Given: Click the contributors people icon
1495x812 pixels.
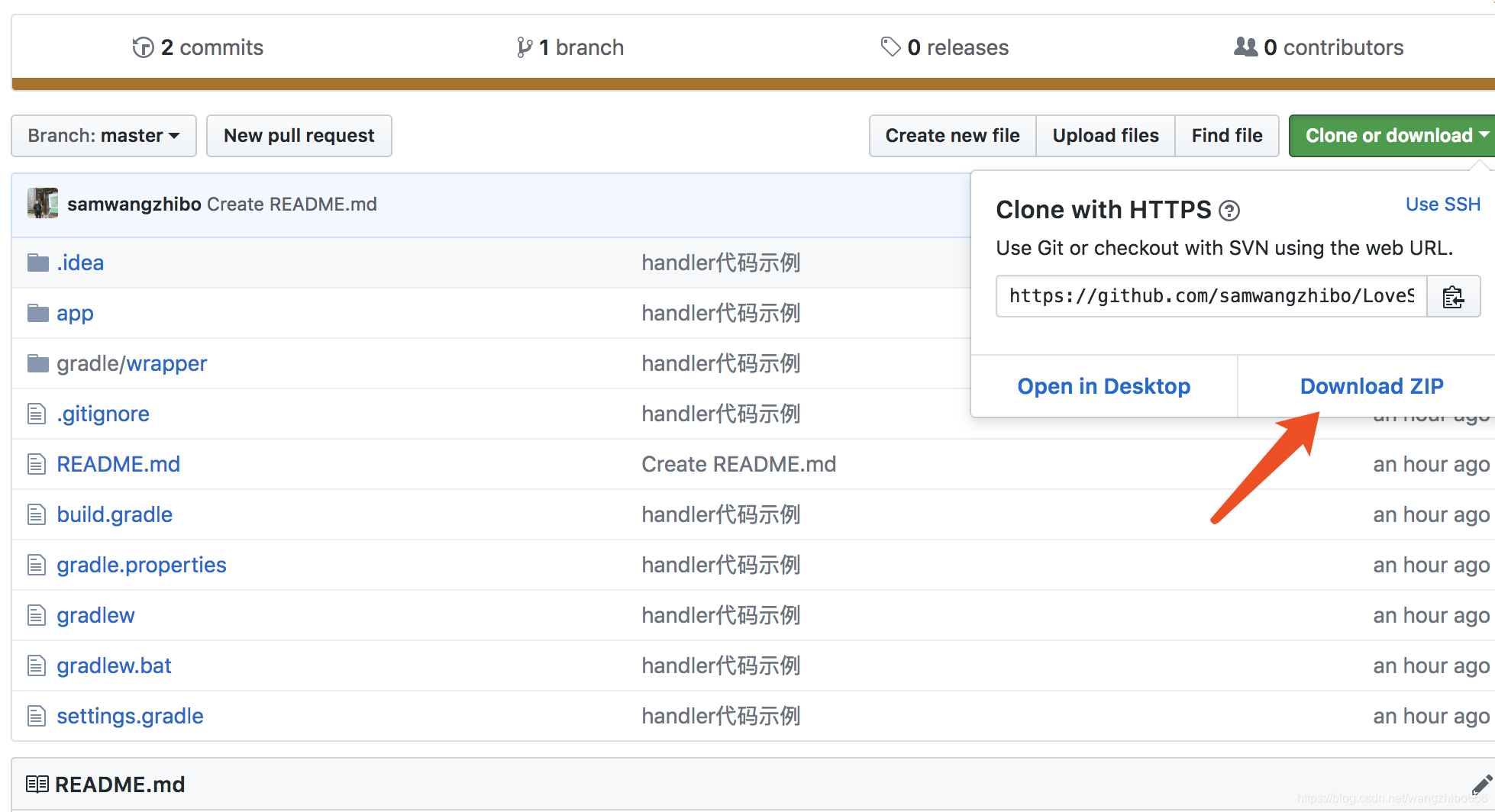Looking at the screenshot, I should [1245, 47].
